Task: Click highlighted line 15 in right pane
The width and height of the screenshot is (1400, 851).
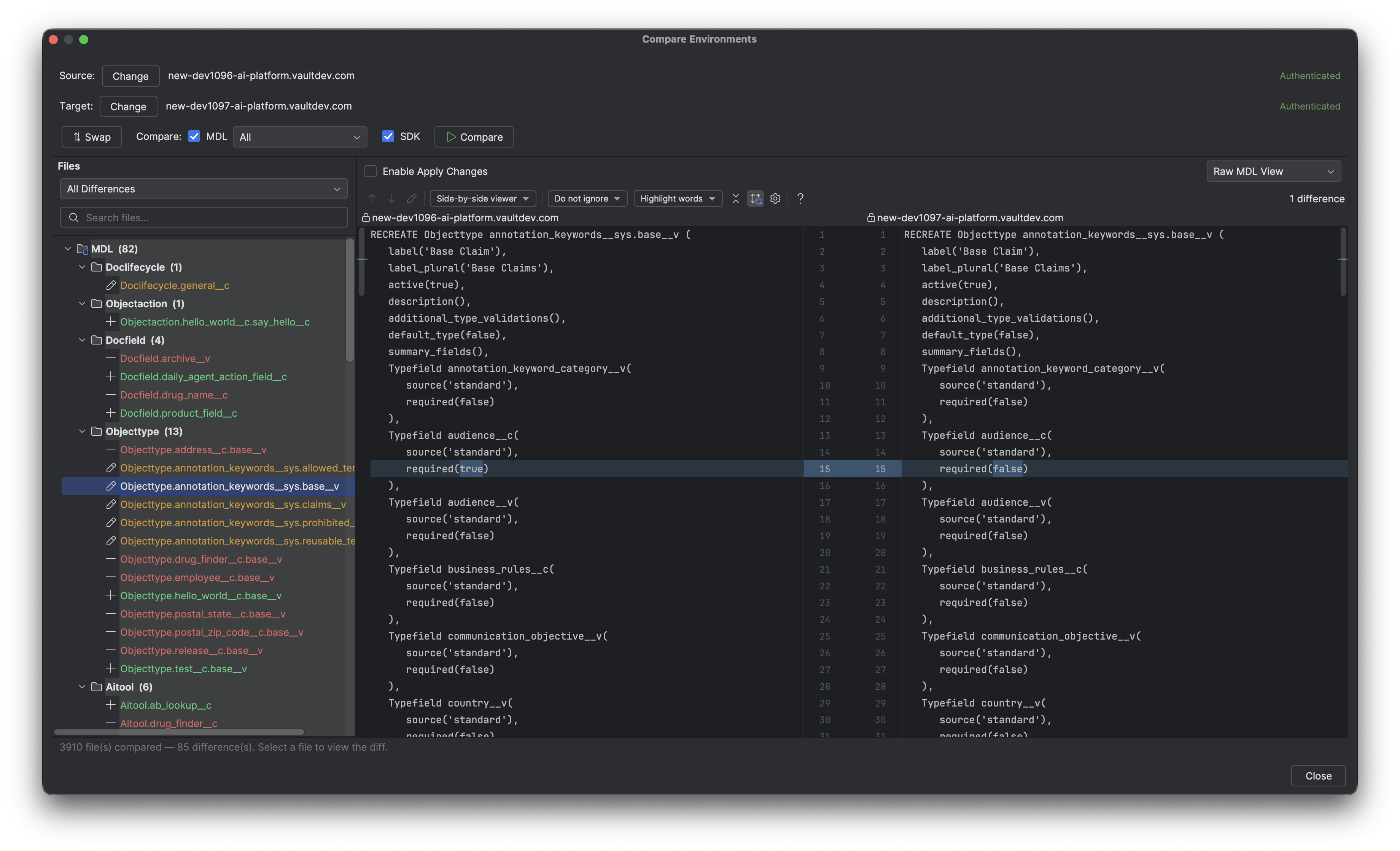Action: click(x=1125, y=469)
